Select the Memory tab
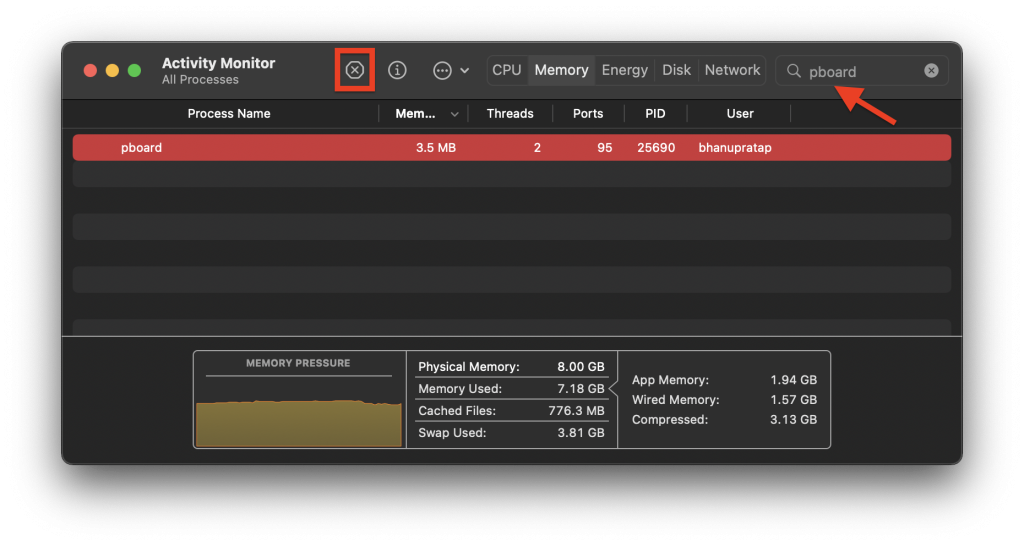1024x546 pixels. click(x=561, y=70)
